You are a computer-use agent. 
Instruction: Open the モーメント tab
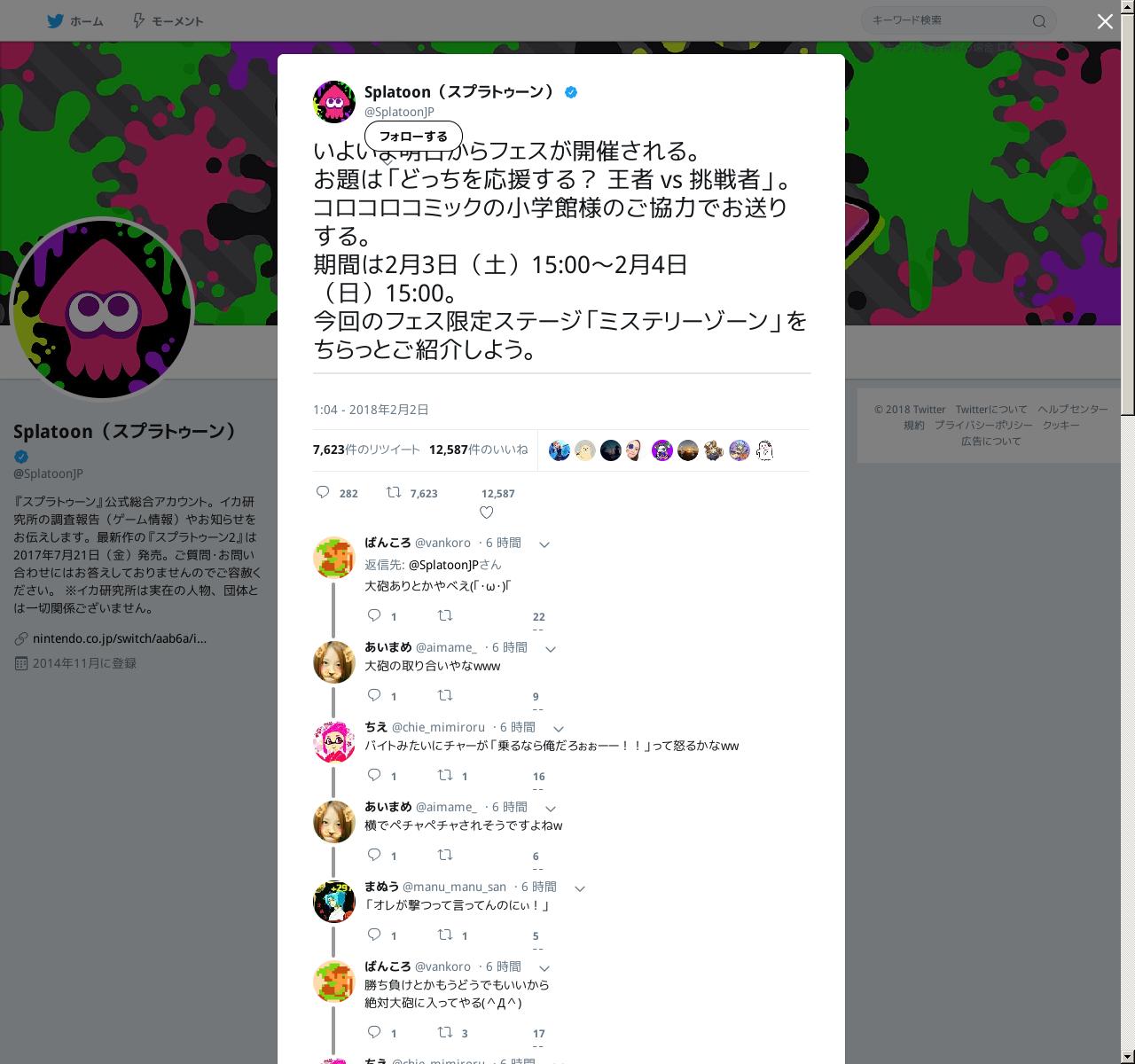point(168,21)
